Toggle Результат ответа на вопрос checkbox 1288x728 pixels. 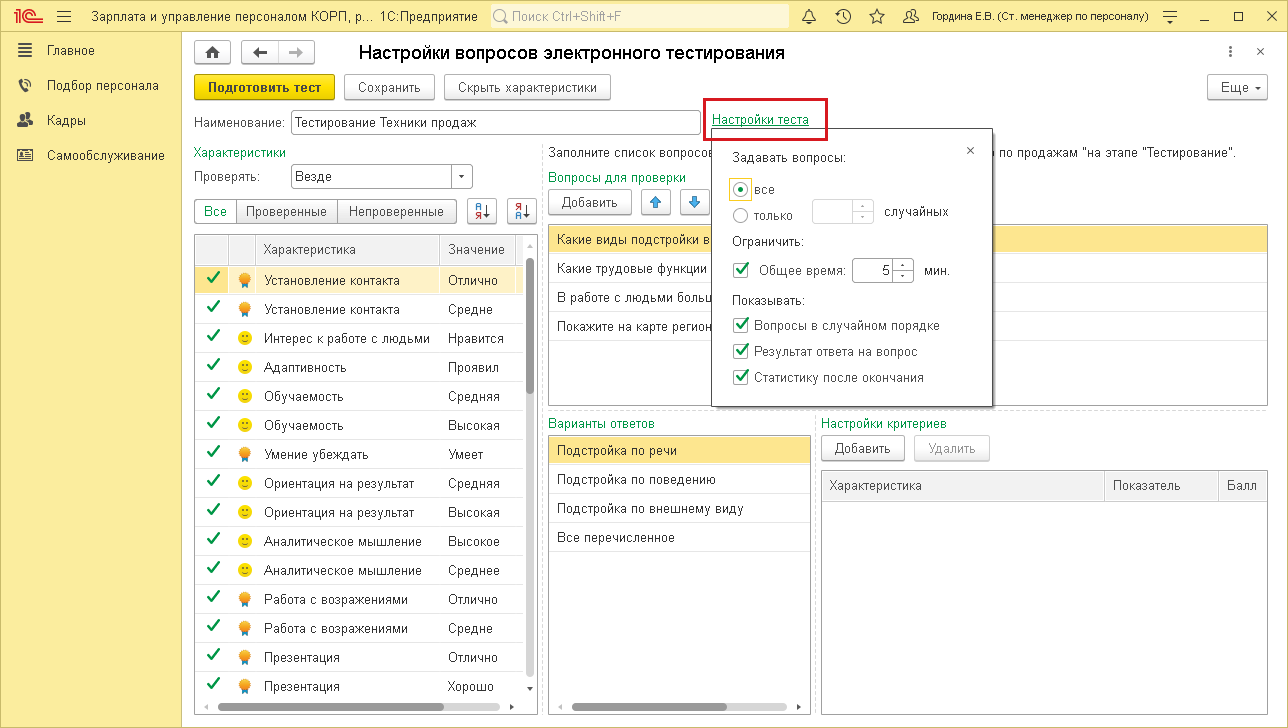coord(741,351)
